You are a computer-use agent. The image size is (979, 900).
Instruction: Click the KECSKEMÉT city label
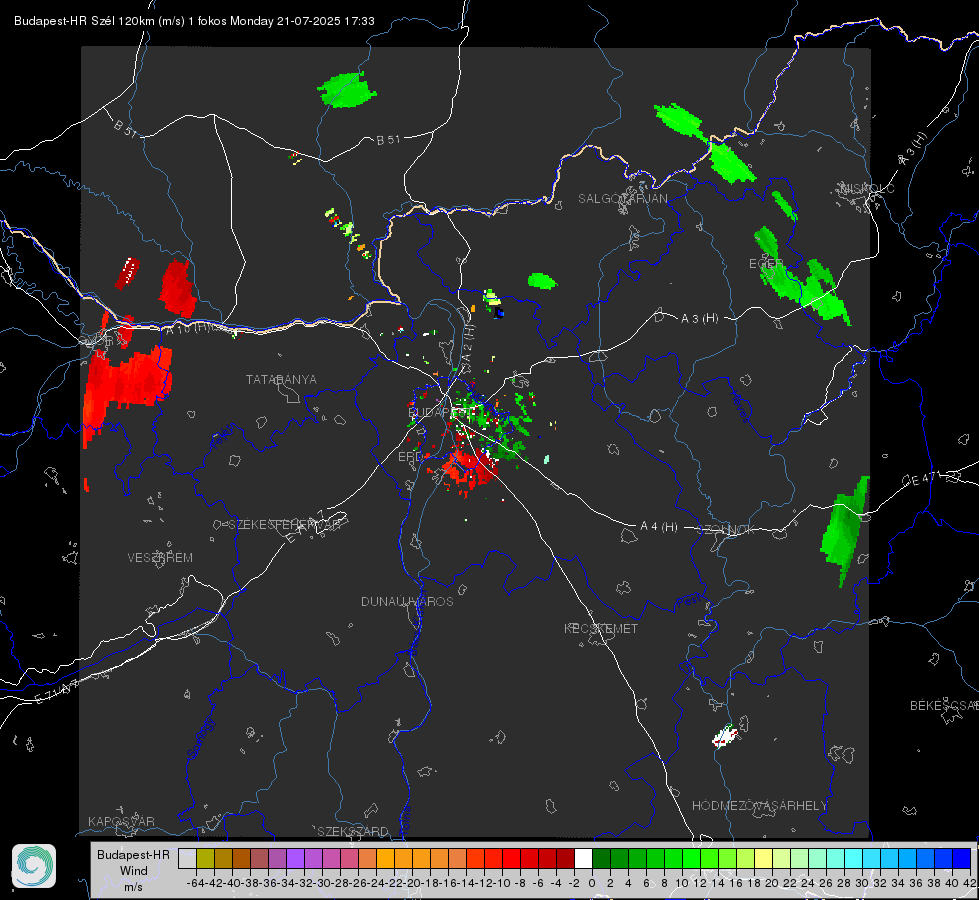pyautogui.click(x=601, y=628)
